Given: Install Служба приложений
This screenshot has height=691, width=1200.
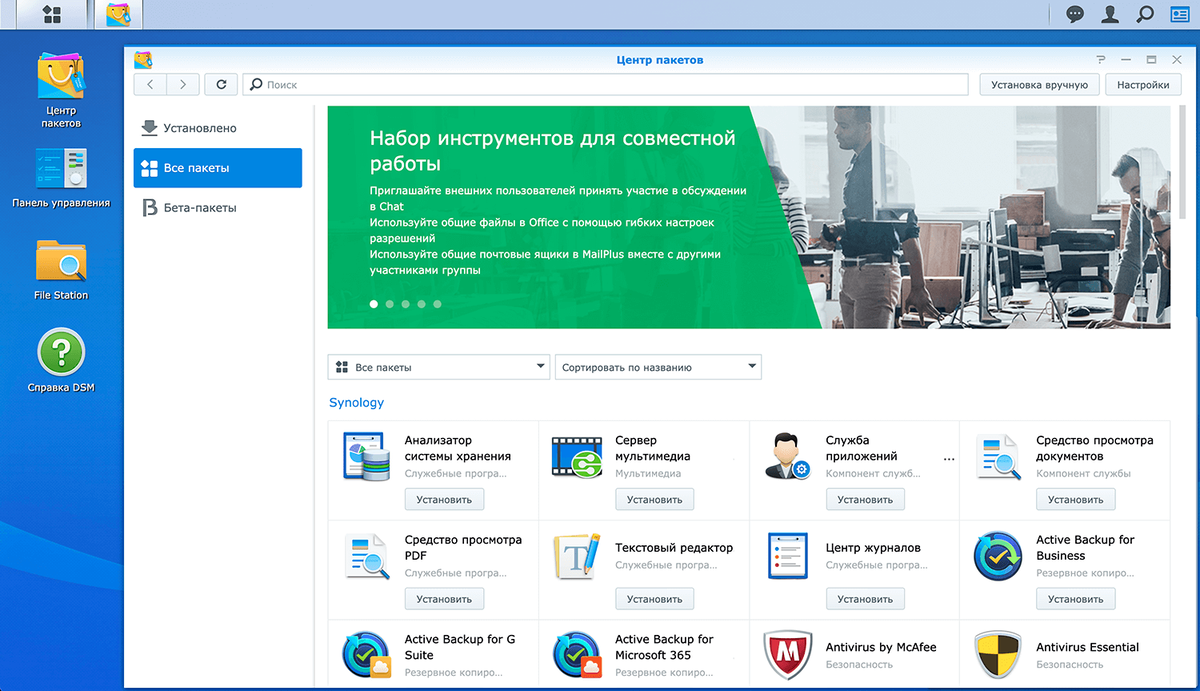Looking at the screenshot, I should pyautogui.click(x=865, y=499).
